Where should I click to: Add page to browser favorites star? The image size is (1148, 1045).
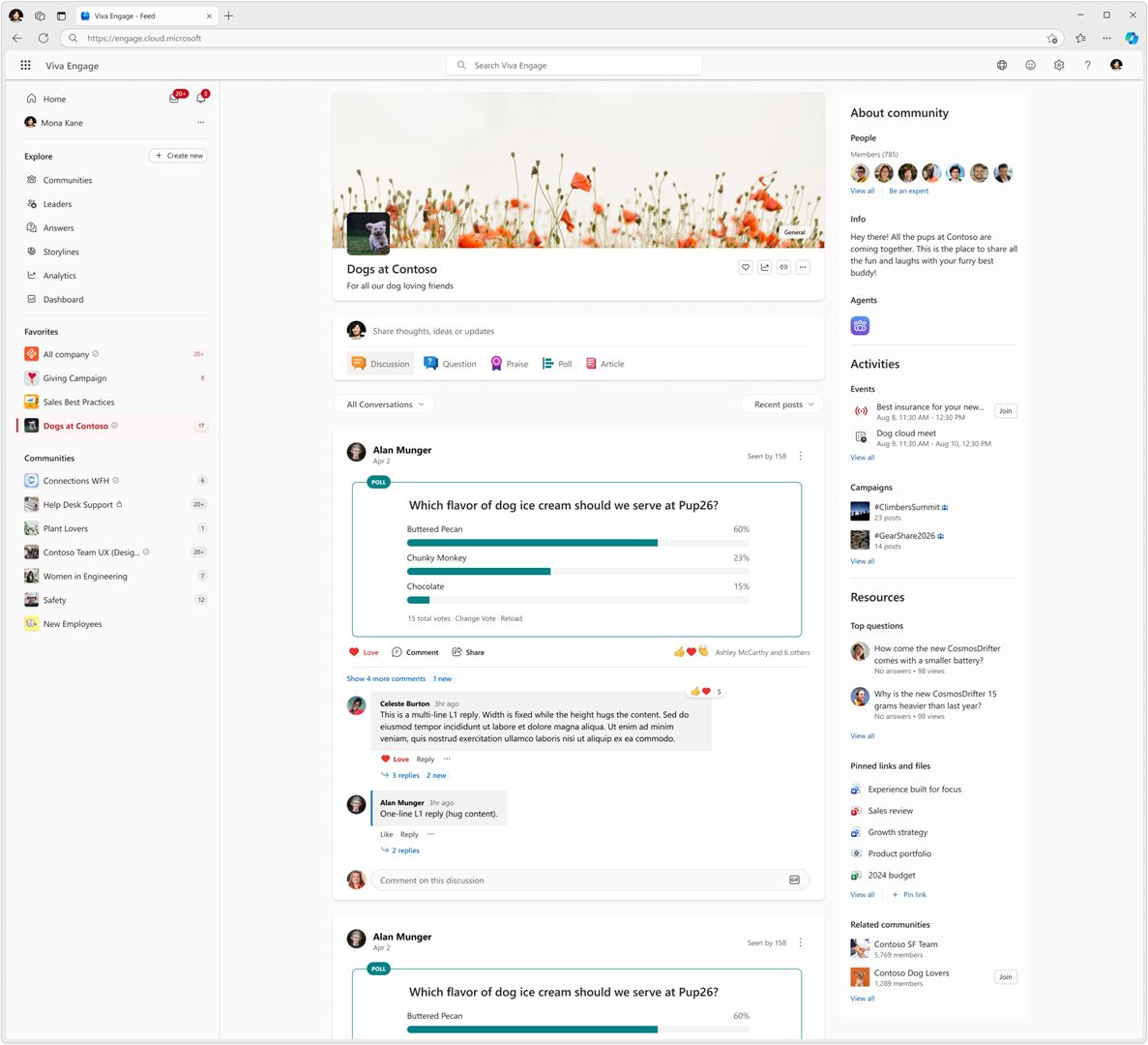click(x=1052, y=38)
